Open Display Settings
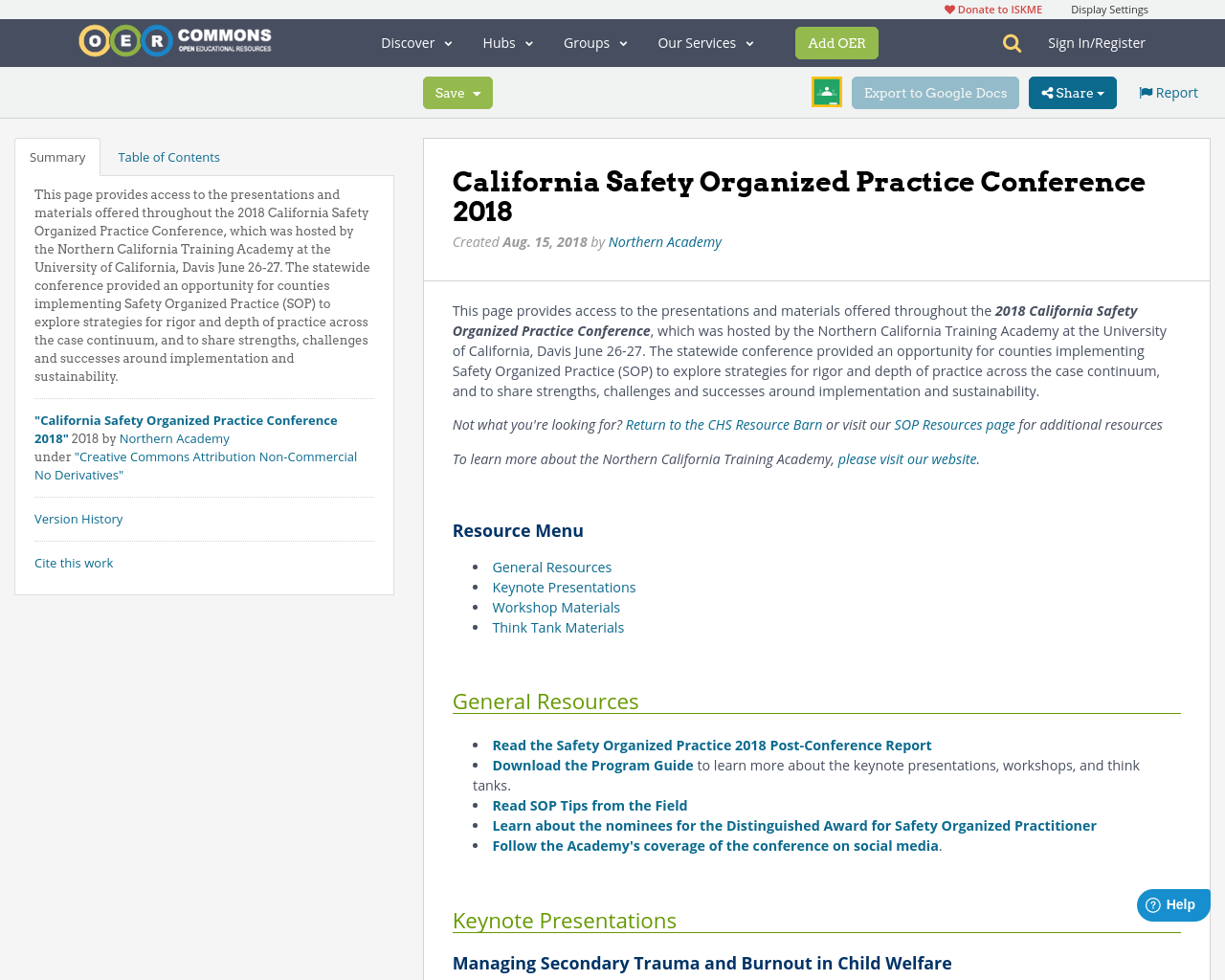Screen dimensions: 1225x980 pyautogui.click(x=1109, y=8)
